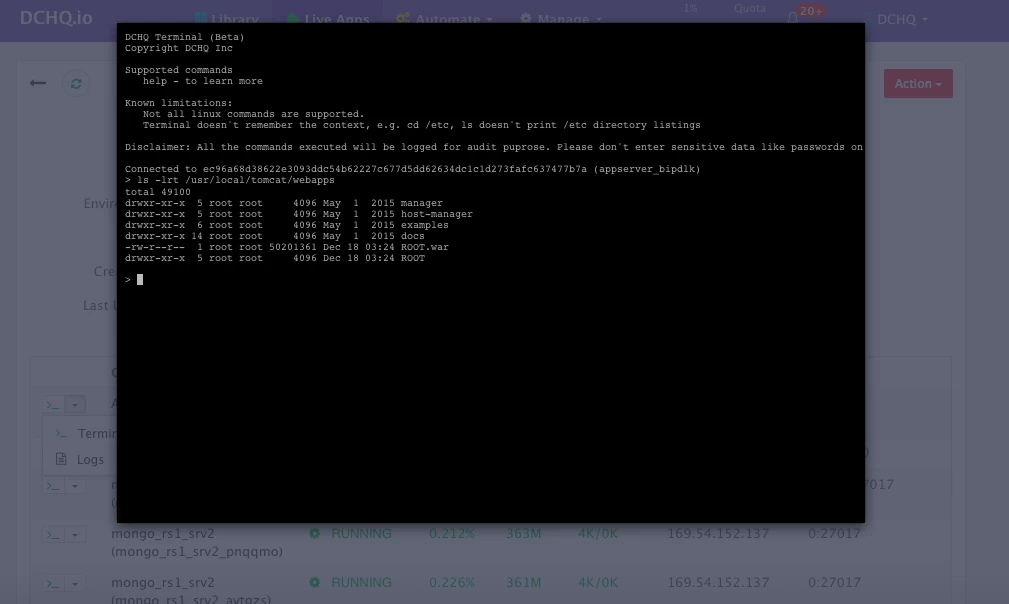The width and height of the screenshot is (1009, 604).
Task: Click the 0.226% CPU value
Action: coord(452,582)
